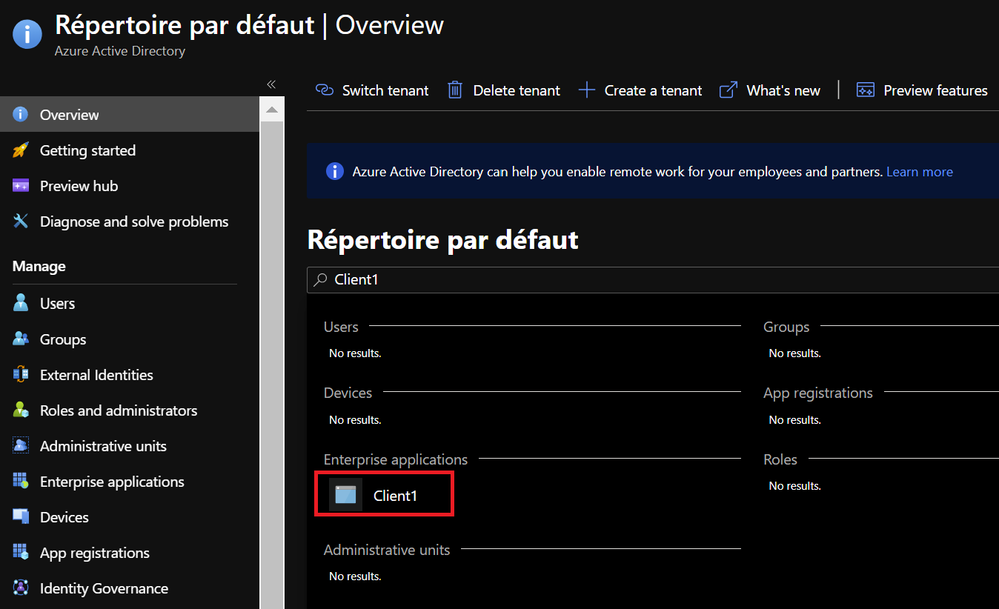Screen dimensions: 999x609
Task: Click the info icon in the remote work banner
Action: (334, 171)
